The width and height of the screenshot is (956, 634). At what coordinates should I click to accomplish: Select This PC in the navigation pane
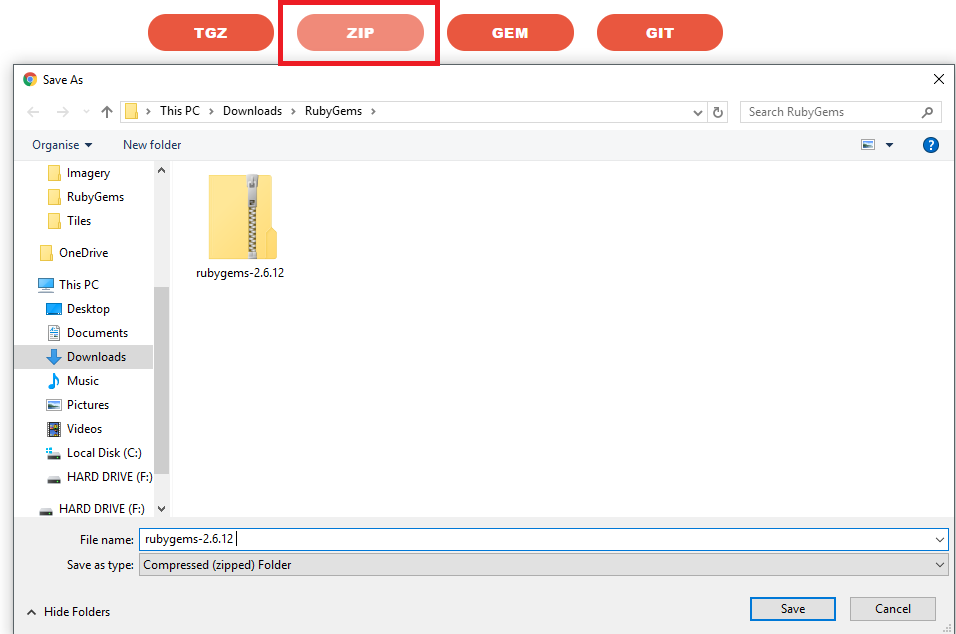pyautogui.click(x=79, y=285)
